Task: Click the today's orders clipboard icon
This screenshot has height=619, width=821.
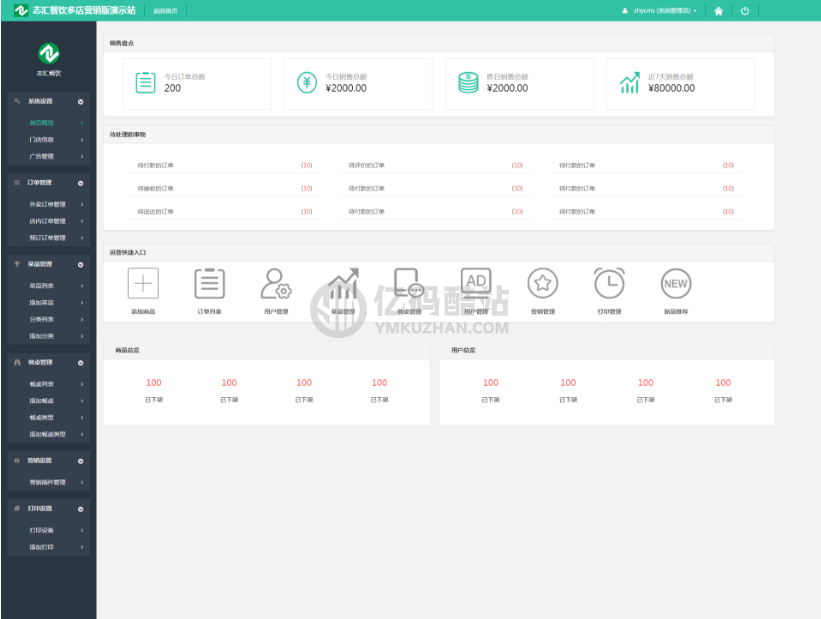Action: pyautogui.click(x=146, y=83)
